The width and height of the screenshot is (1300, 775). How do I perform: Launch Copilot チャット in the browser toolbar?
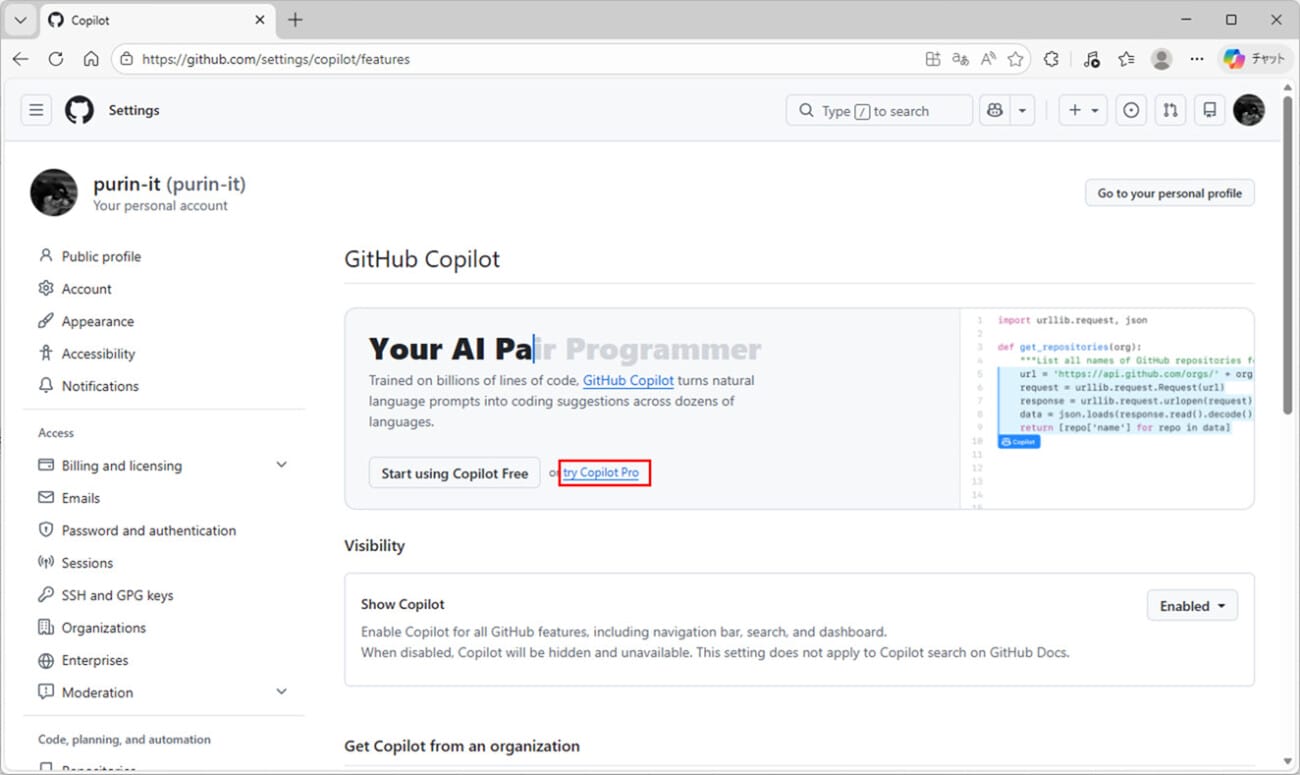click(x=1253, y=59)
